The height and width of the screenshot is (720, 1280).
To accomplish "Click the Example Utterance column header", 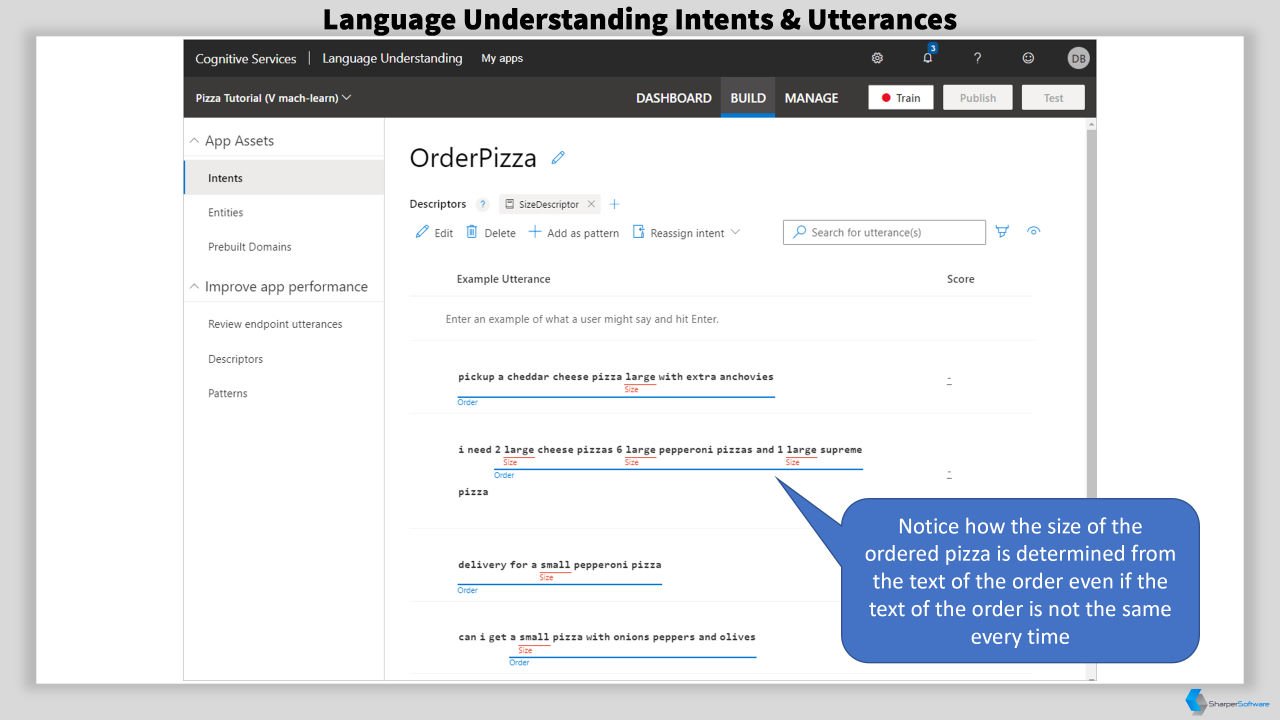I will point(503,279).
